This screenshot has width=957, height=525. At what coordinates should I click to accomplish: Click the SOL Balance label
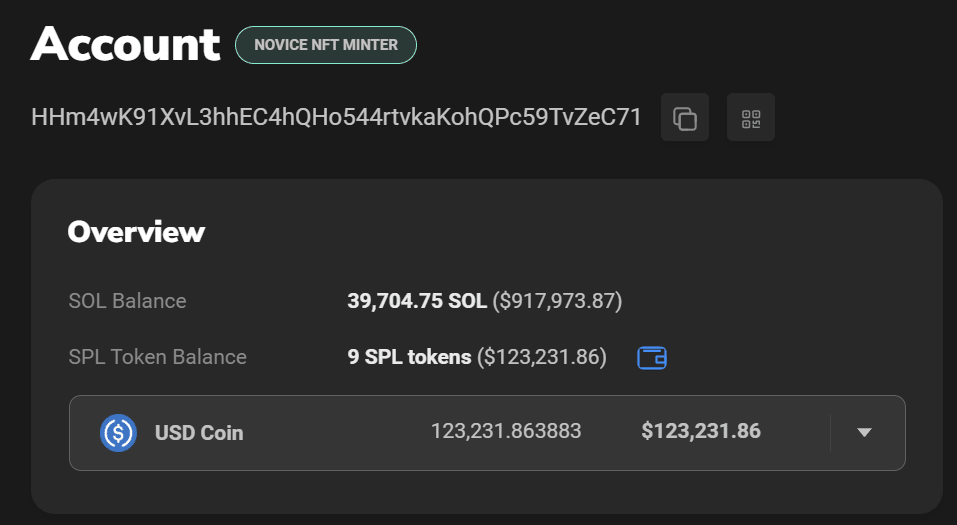(x=127, y=301)
